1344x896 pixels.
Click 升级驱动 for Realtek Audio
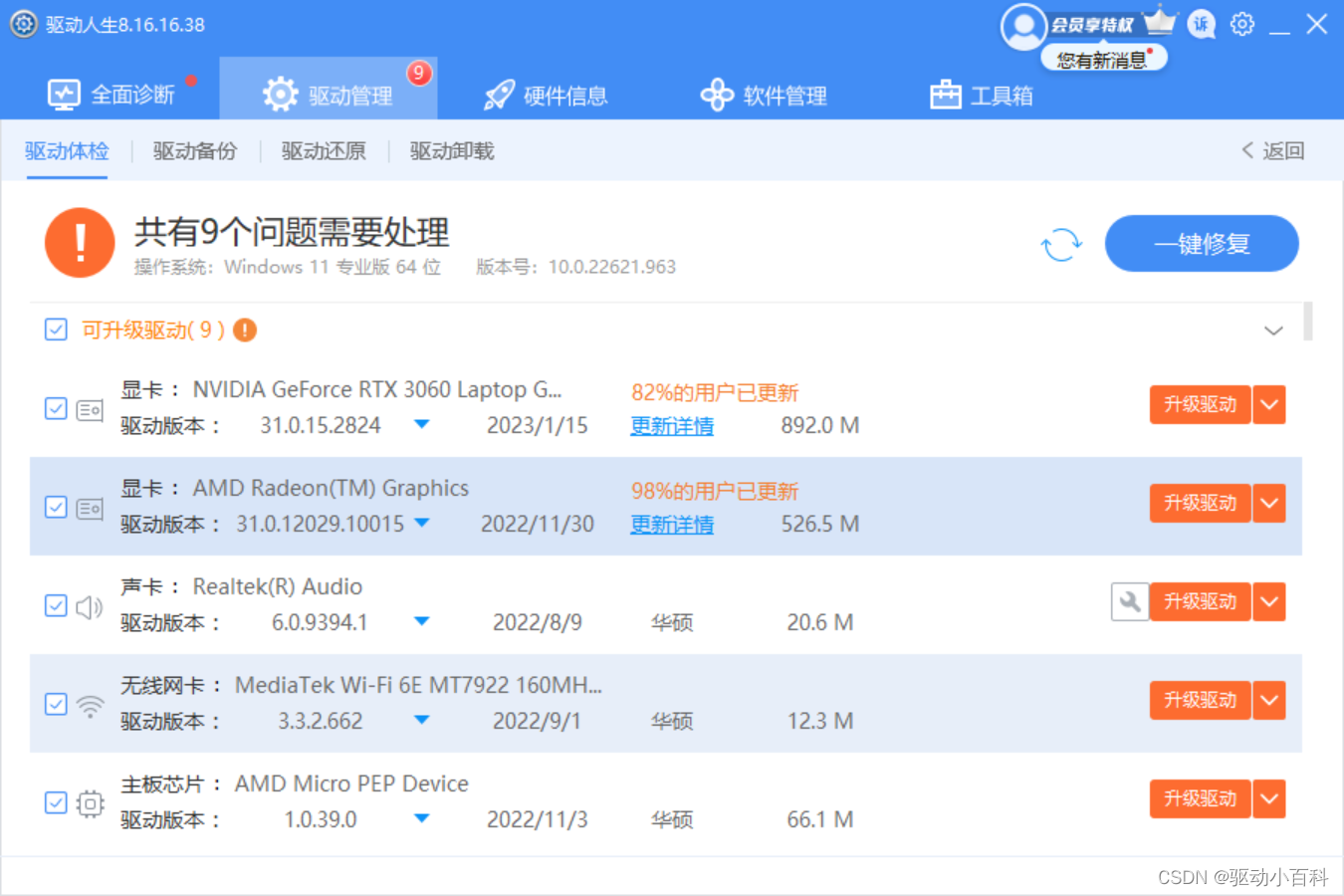point(1200,602)
